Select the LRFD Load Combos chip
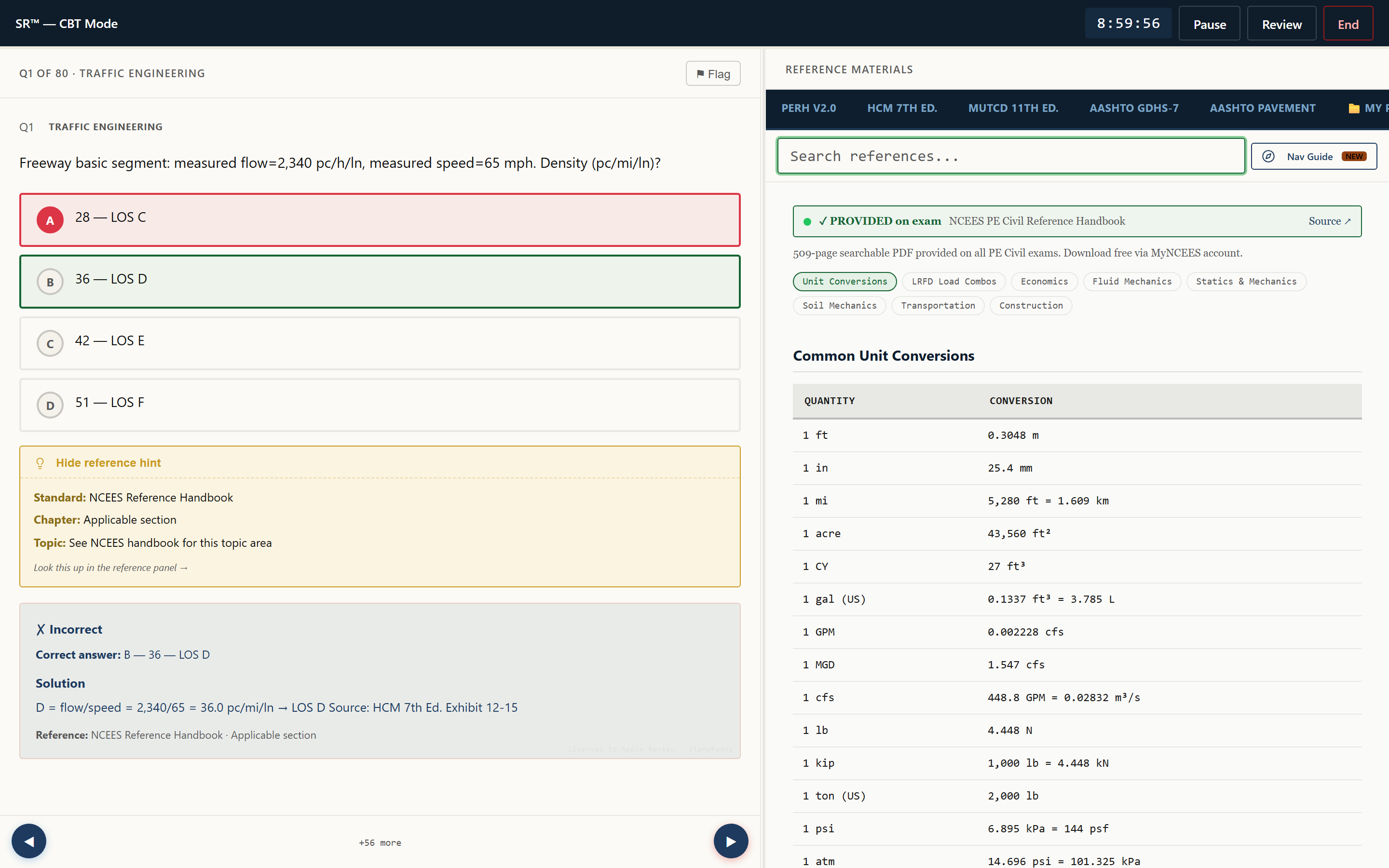This screenshot has height=868, width=1389. [953, 281]
